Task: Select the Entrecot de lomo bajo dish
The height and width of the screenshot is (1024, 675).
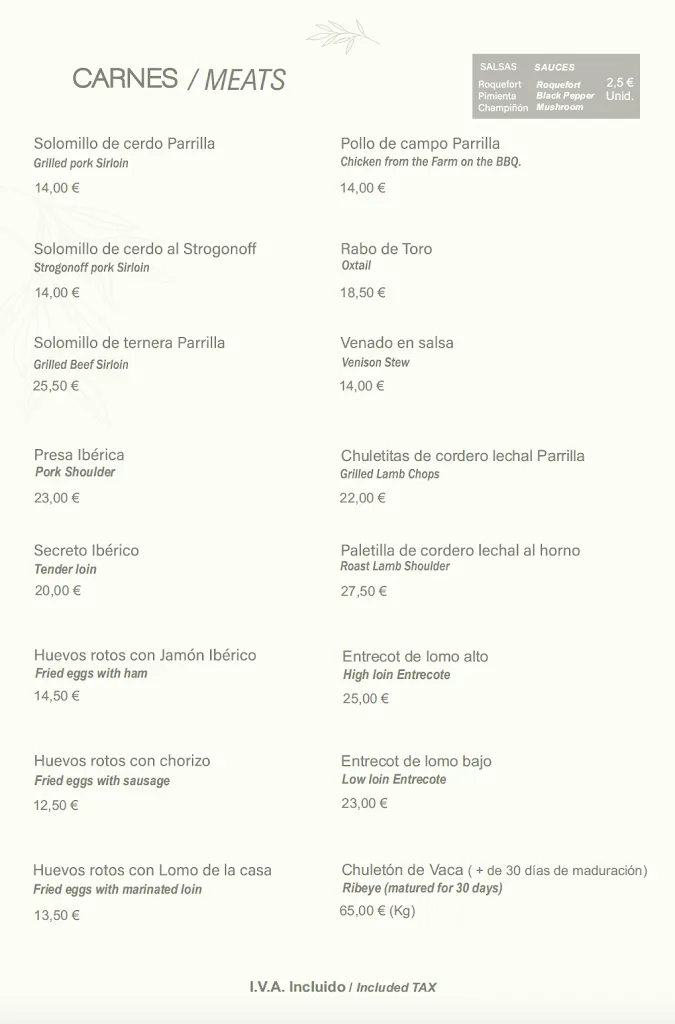Action: pyautogui.click(x=416, y=761)
